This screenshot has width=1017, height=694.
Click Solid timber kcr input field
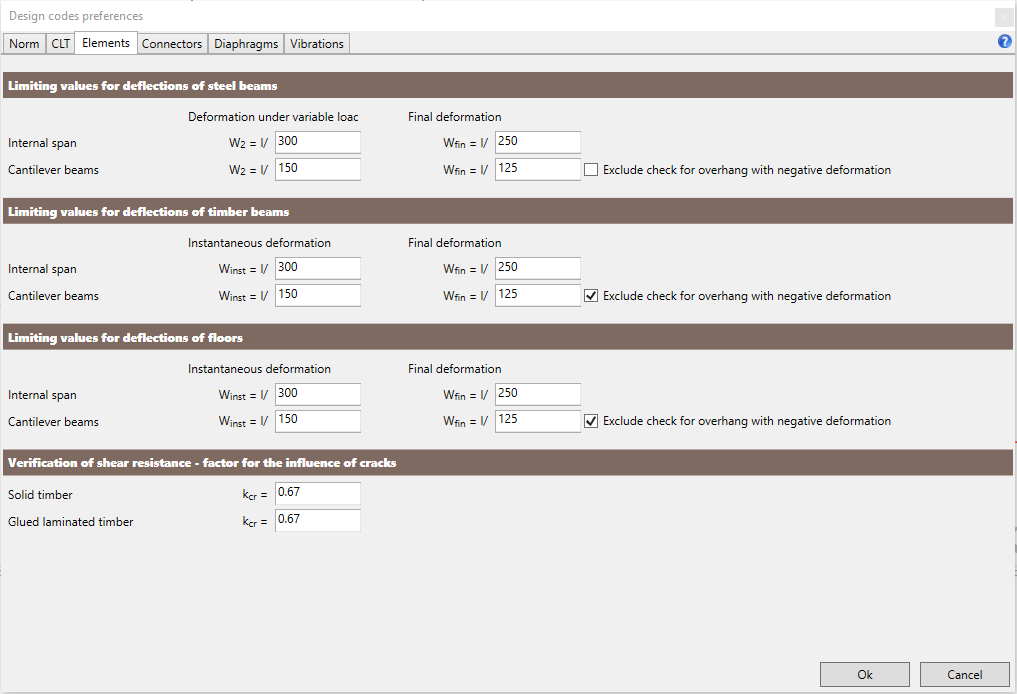point(318,493)
